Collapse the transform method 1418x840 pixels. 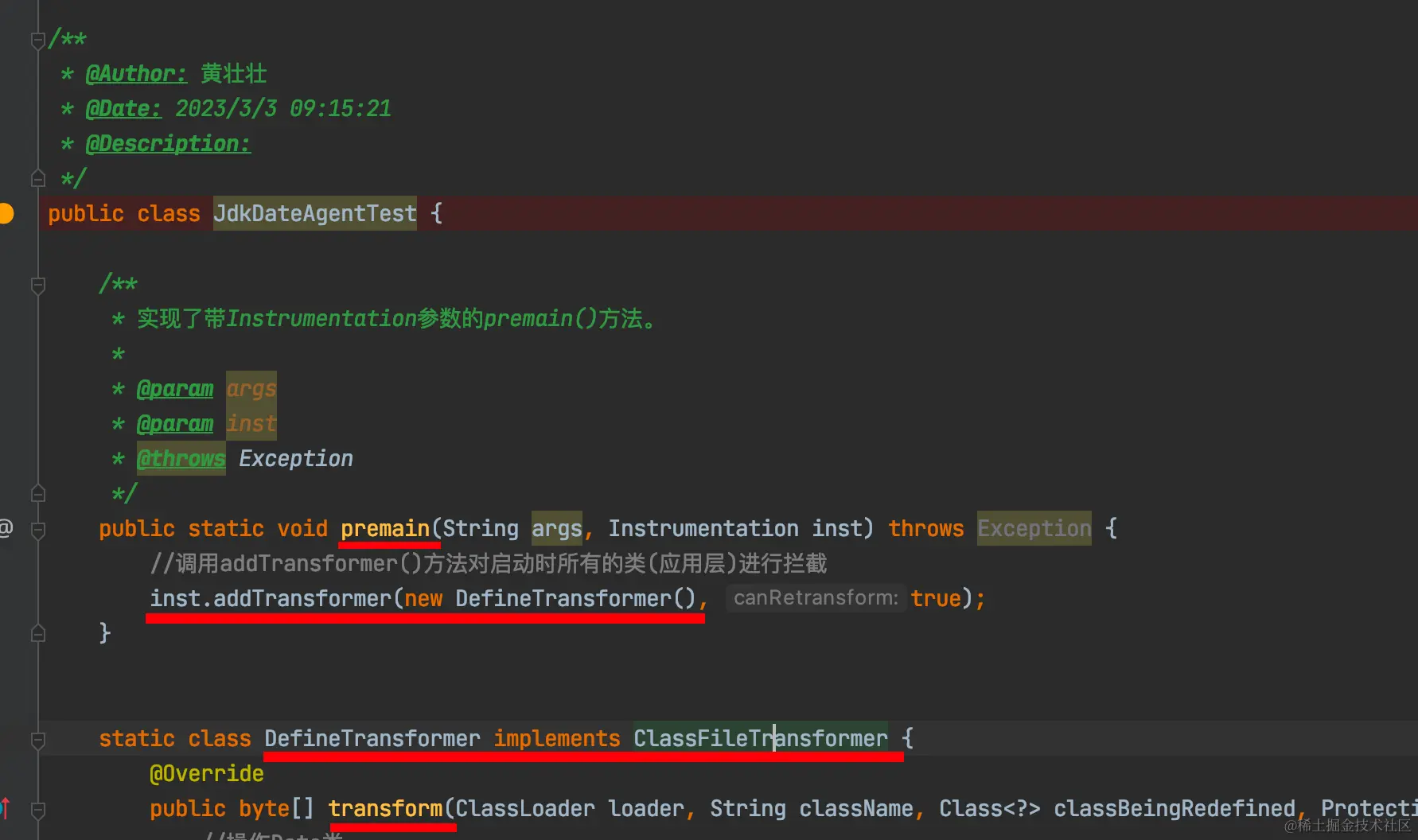coord(37,810)
